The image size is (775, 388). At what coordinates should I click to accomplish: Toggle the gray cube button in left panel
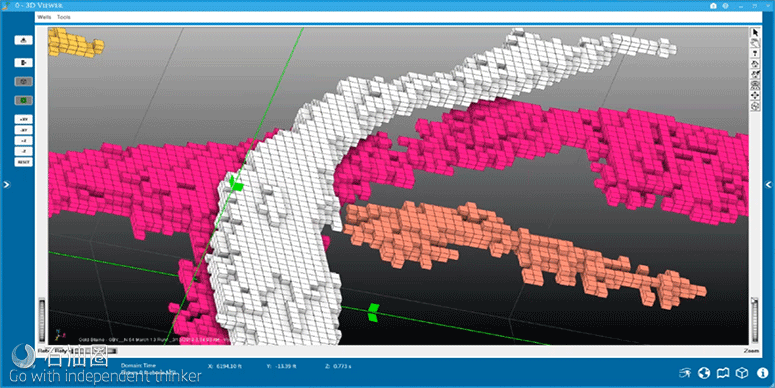(x=23, y=82)
